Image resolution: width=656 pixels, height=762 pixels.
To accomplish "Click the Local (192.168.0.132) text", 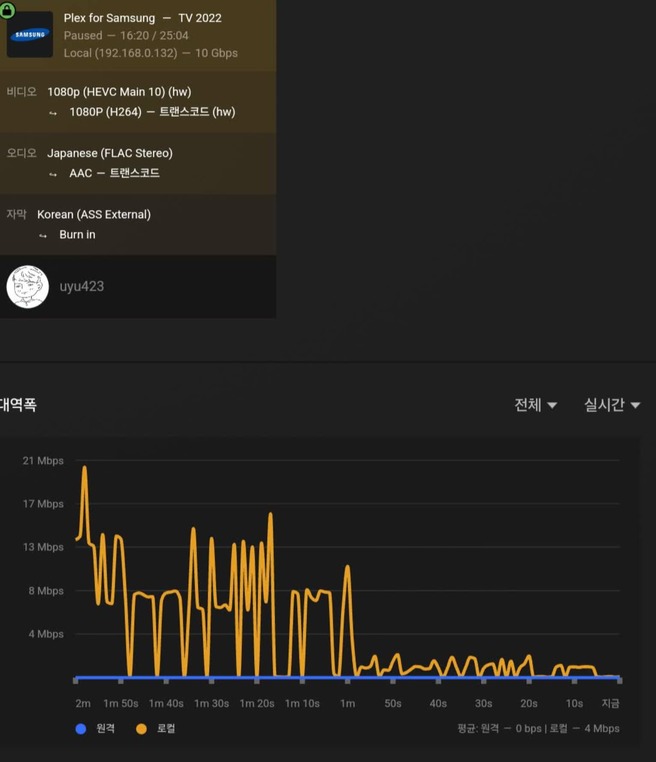I will click(121, 53).
